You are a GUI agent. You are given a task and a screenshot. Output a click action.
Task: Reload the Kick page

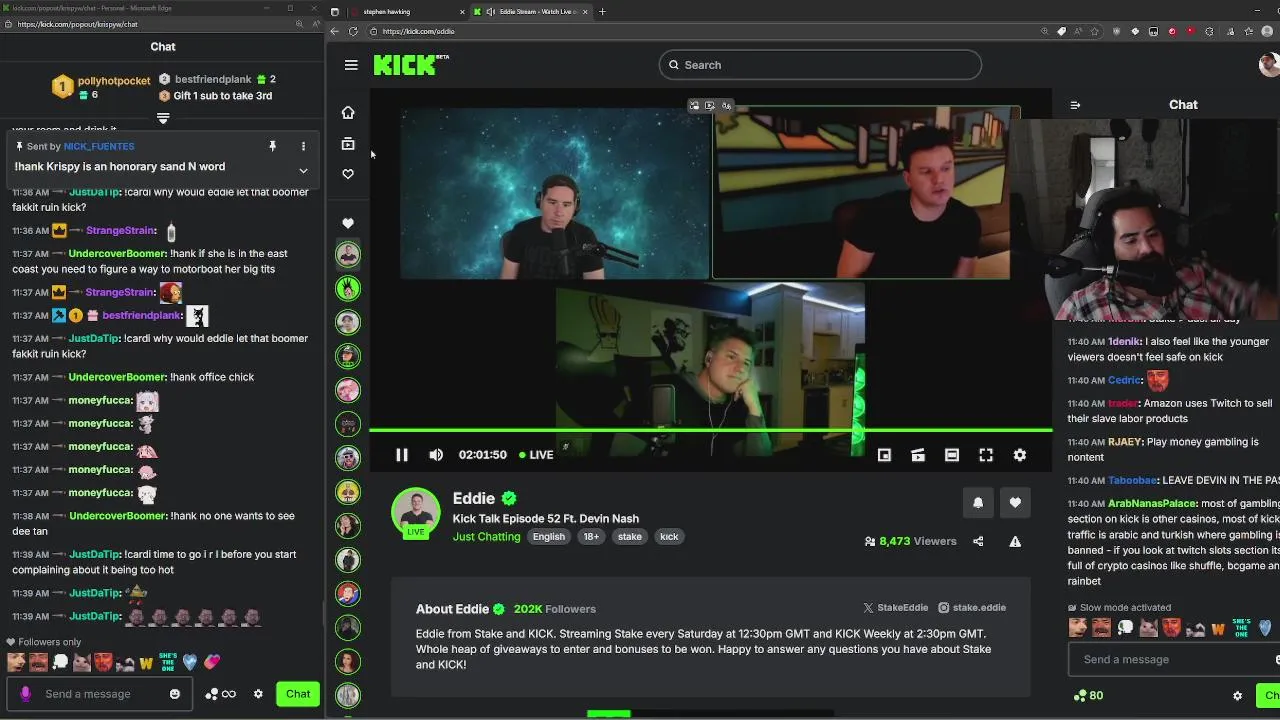tap(353, 31)
